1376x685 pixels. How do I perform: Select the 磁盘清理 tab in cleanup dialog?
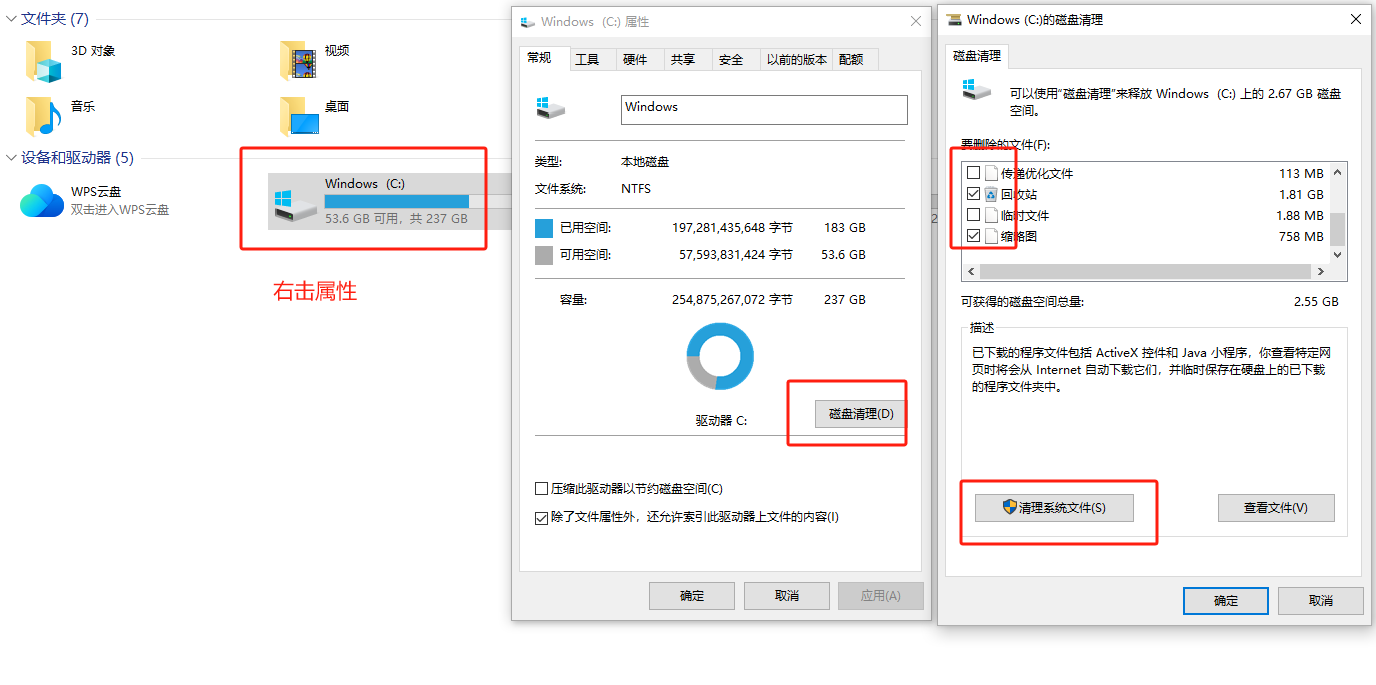pyautogui.click(x=978, y=56)
